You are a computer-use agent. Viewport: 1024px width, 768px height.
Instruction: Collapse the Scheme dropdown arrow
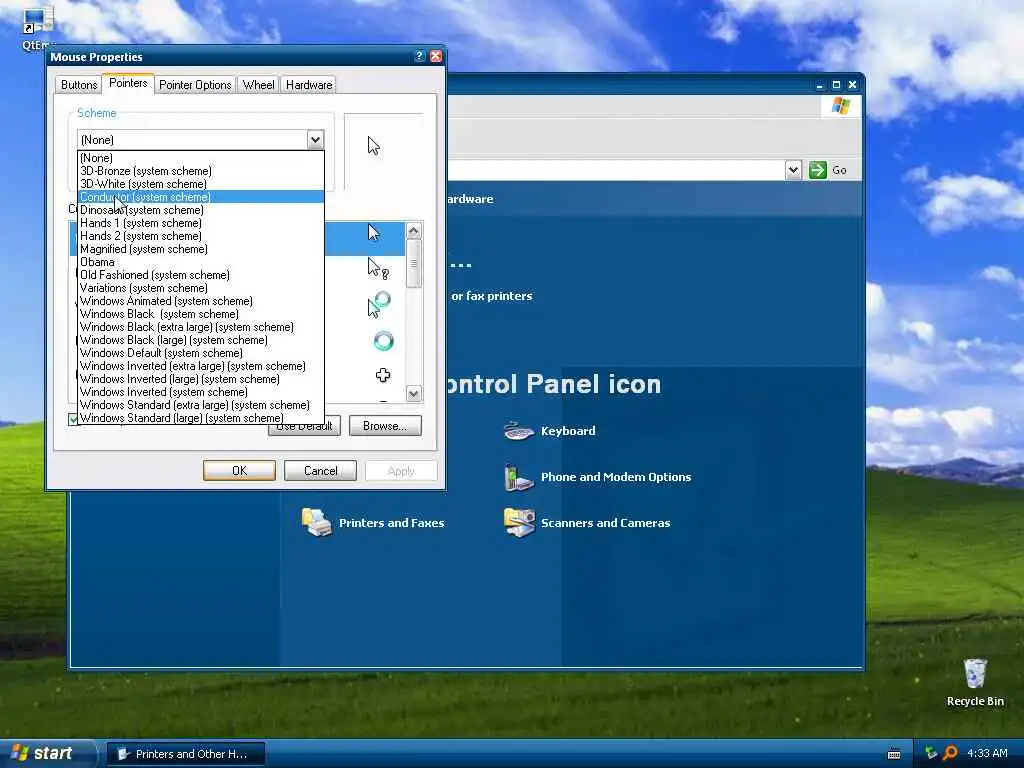[315, 140]
